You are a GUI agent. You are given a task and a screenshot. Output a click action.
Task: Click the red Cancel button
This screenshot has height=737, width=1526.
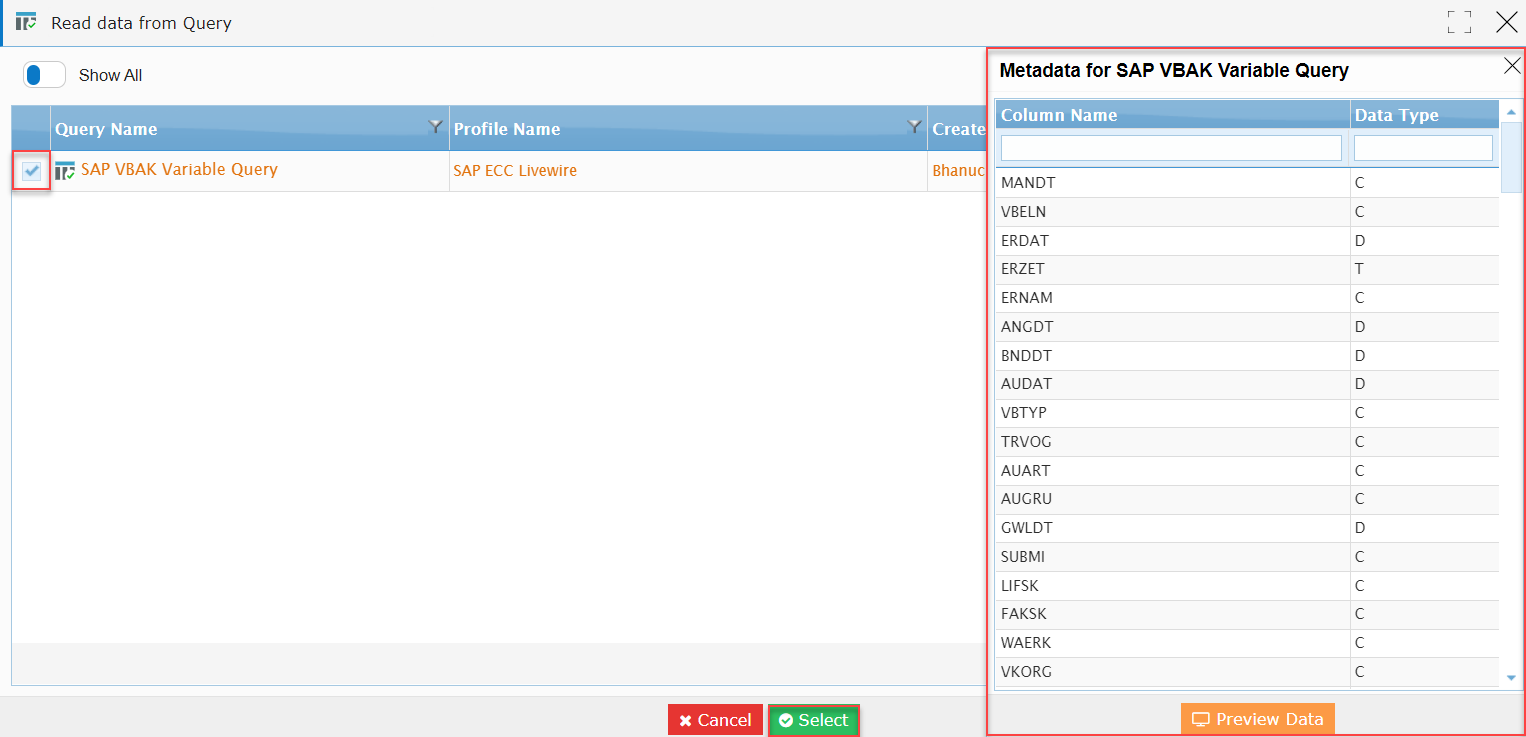tap(715, 720)
